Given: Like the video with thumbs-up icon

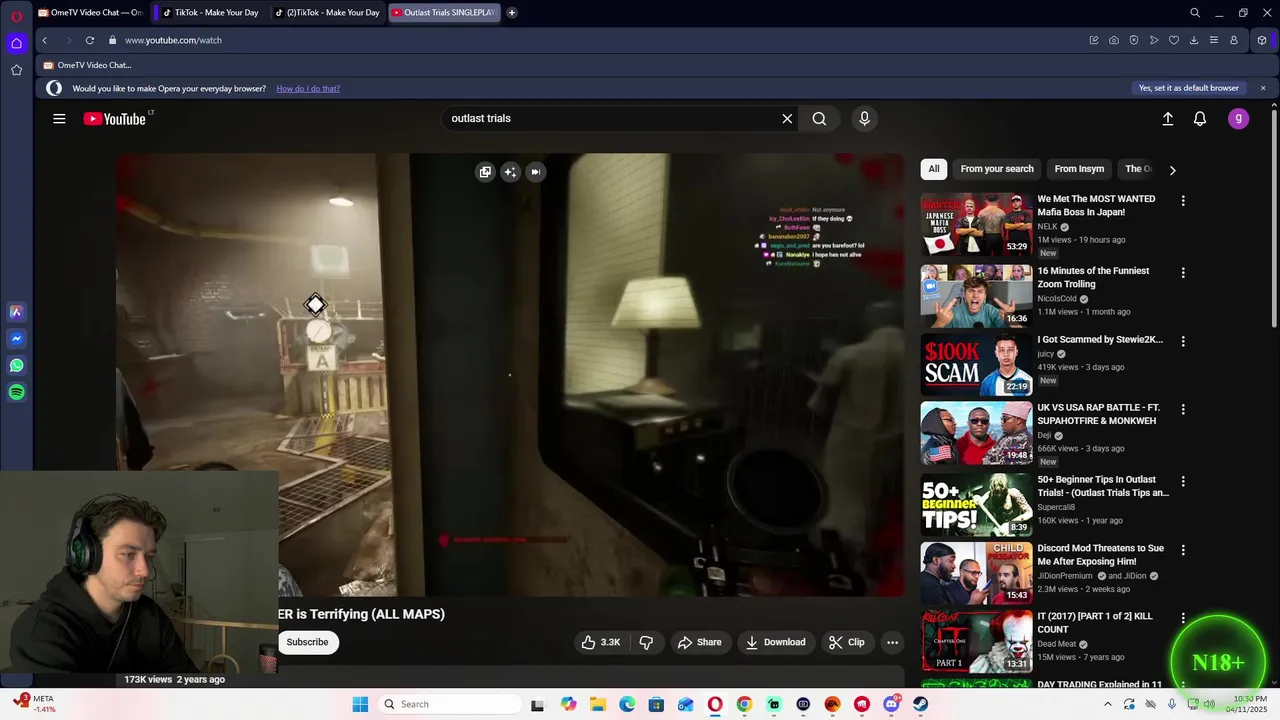Looking at the screenshot, I should tap(600, 642).
